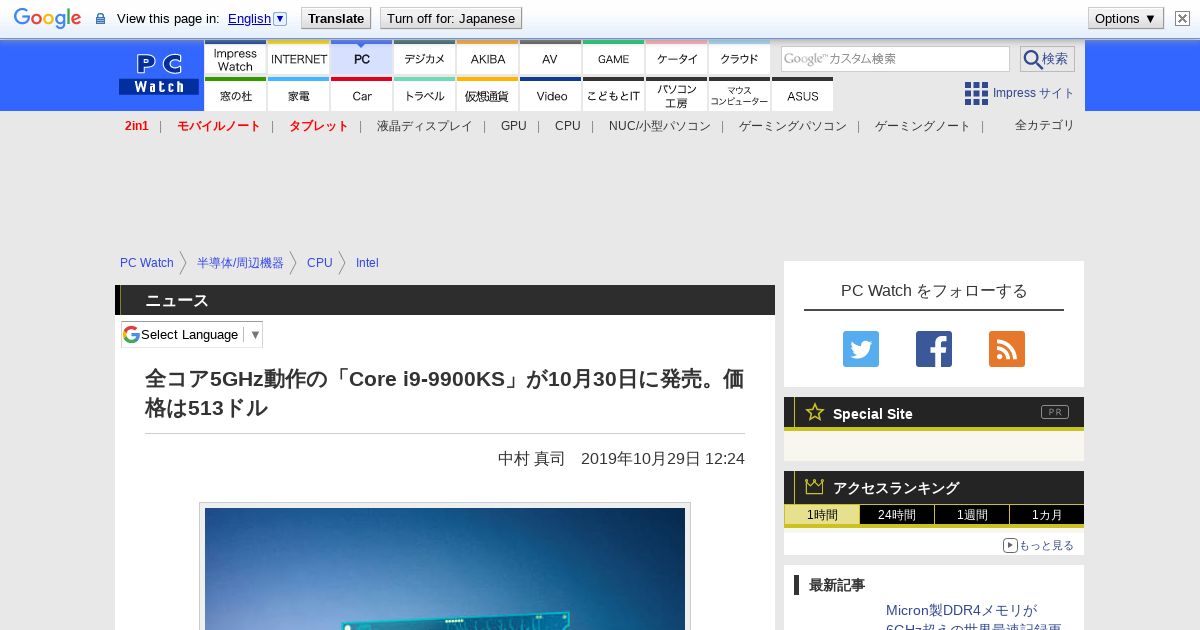Image resolution: width=1200 pixels, height=630 pixels.
Task: Open the マウスコンピューター nav tab
Action: pyautogui.click(x=740, y=95)
